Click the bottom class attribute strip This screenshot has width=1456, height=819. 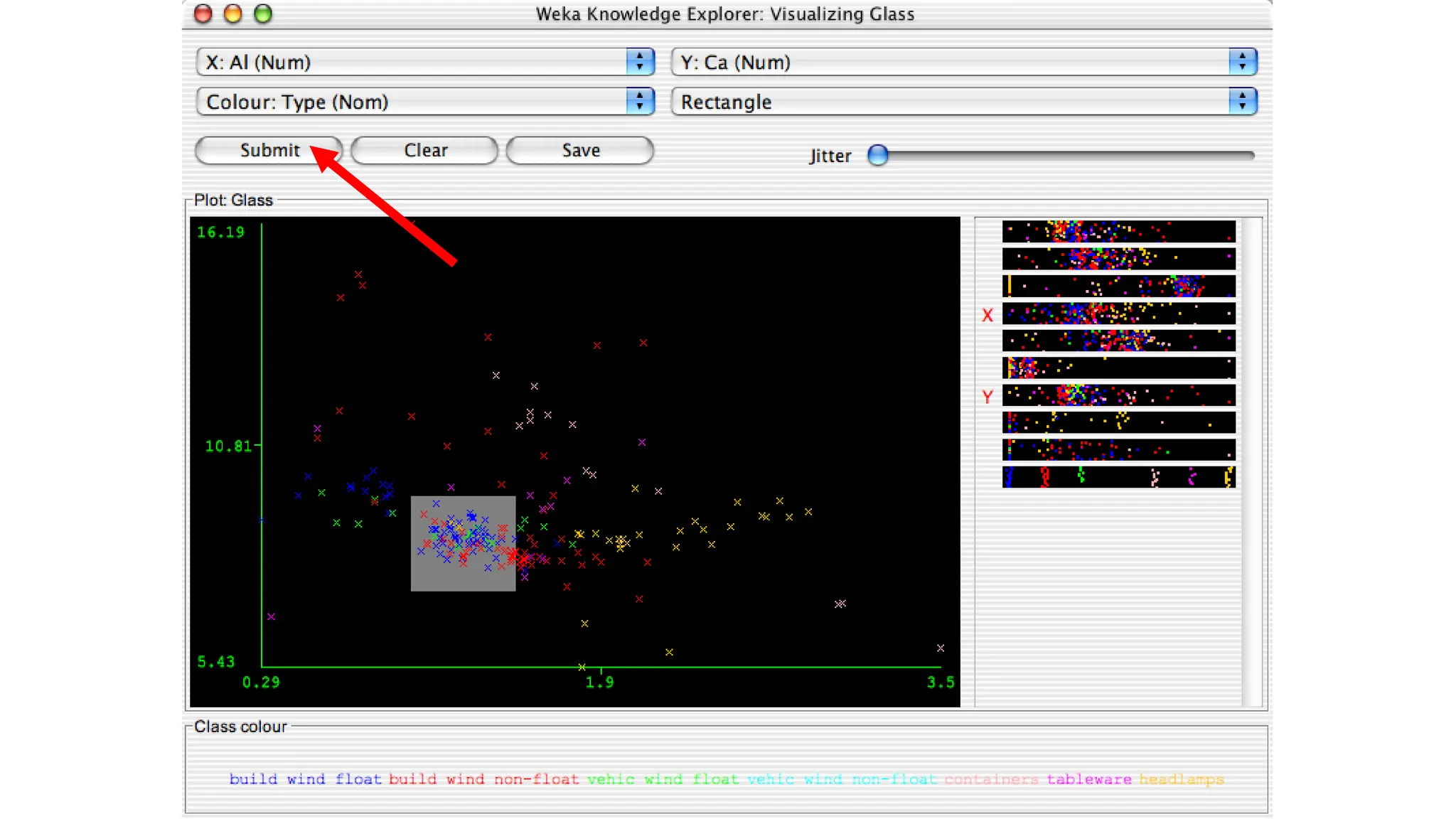point(1118,477)
